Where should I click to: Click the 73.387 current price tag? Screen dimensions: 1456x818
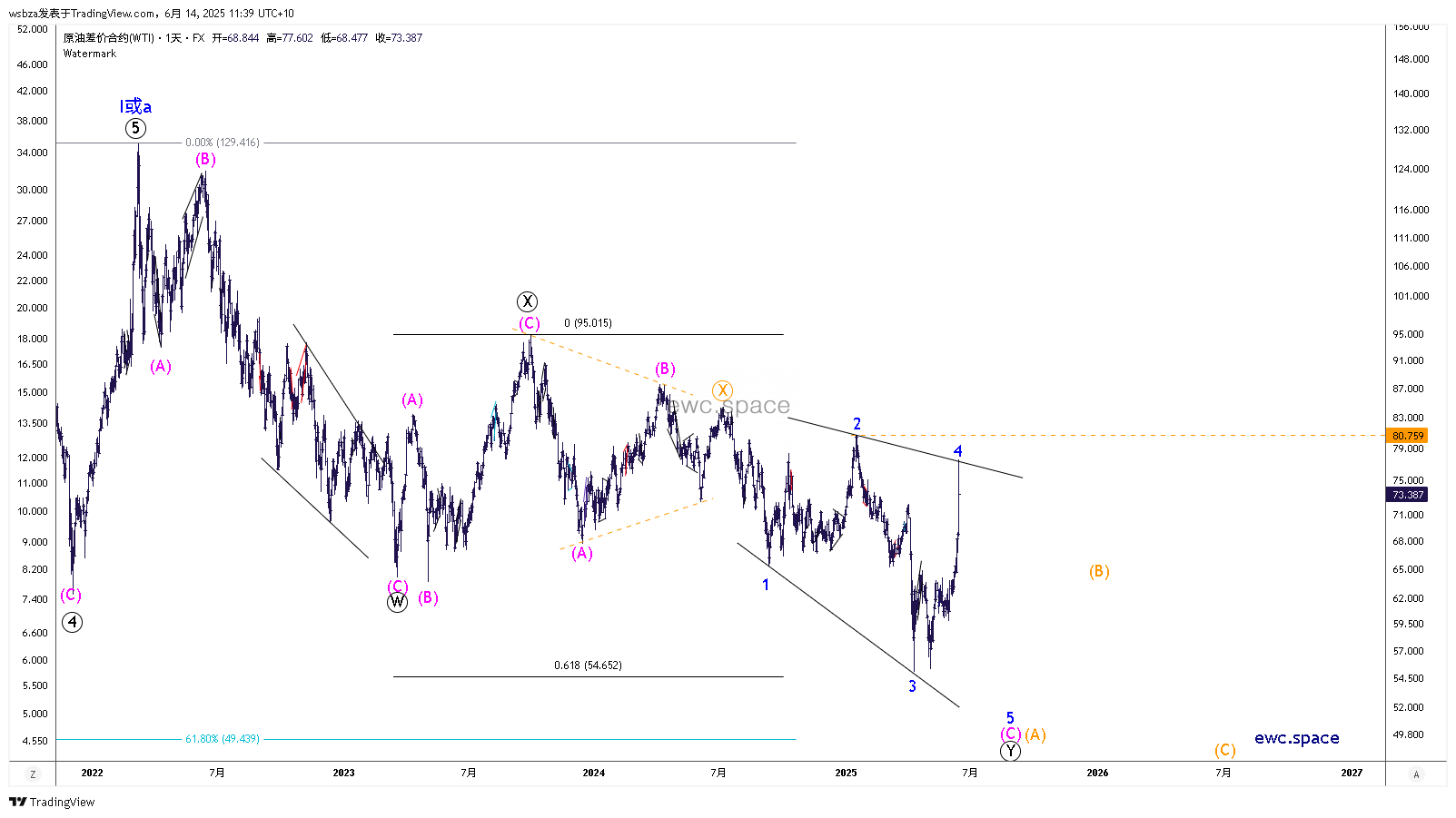click(1408, 495)
